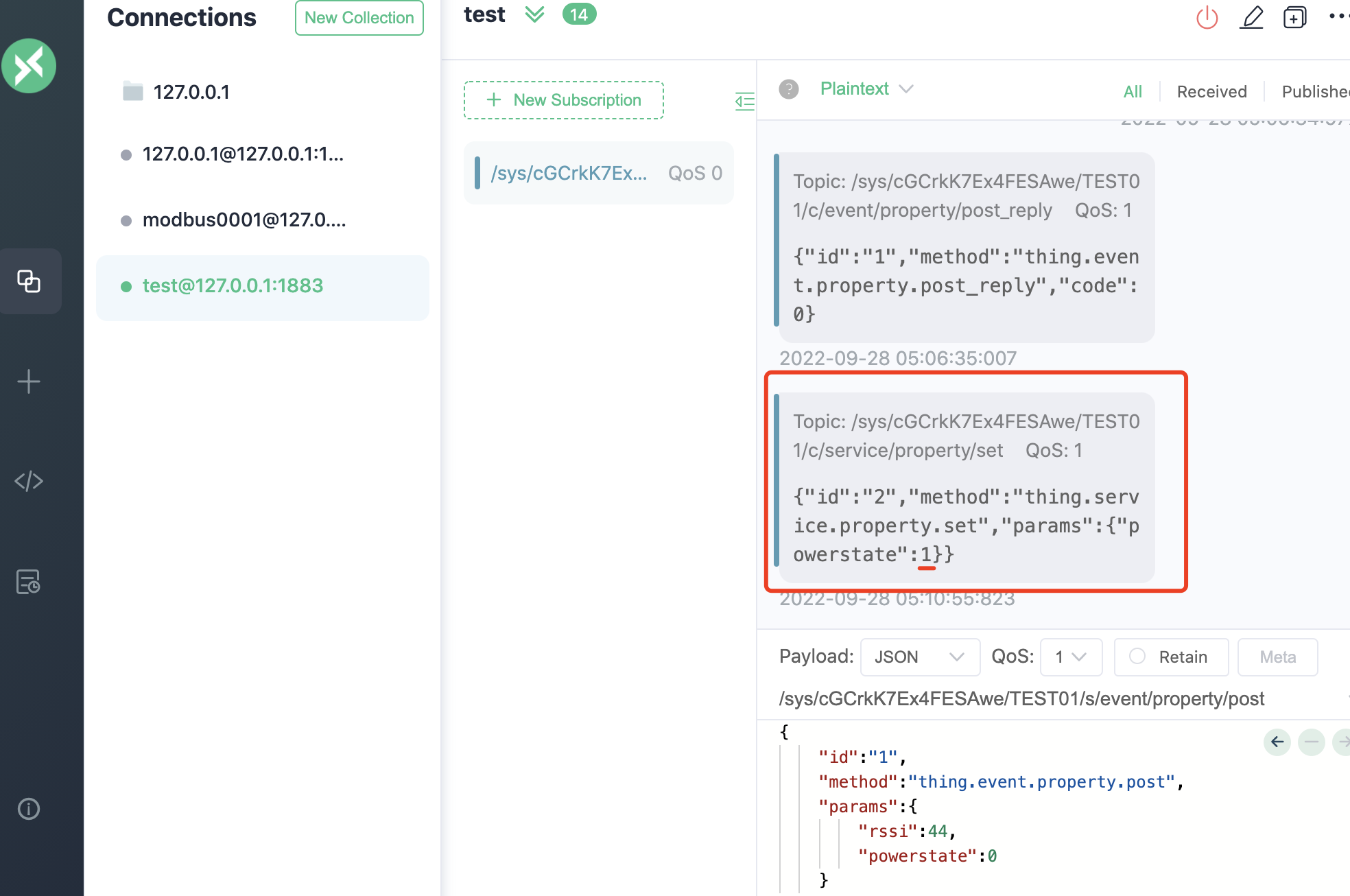Open the Payload JSON format dropdown

(919, 657)
